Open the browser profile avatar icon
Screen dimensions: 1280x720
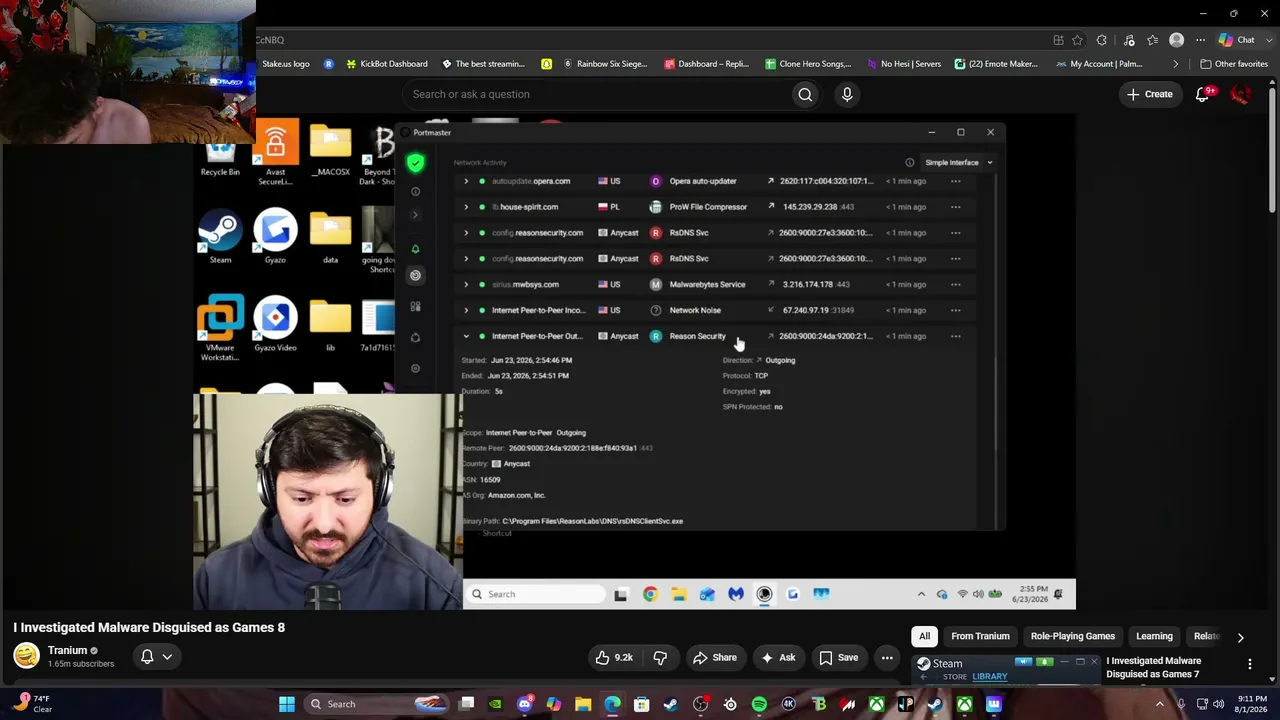click(1177, 40)
